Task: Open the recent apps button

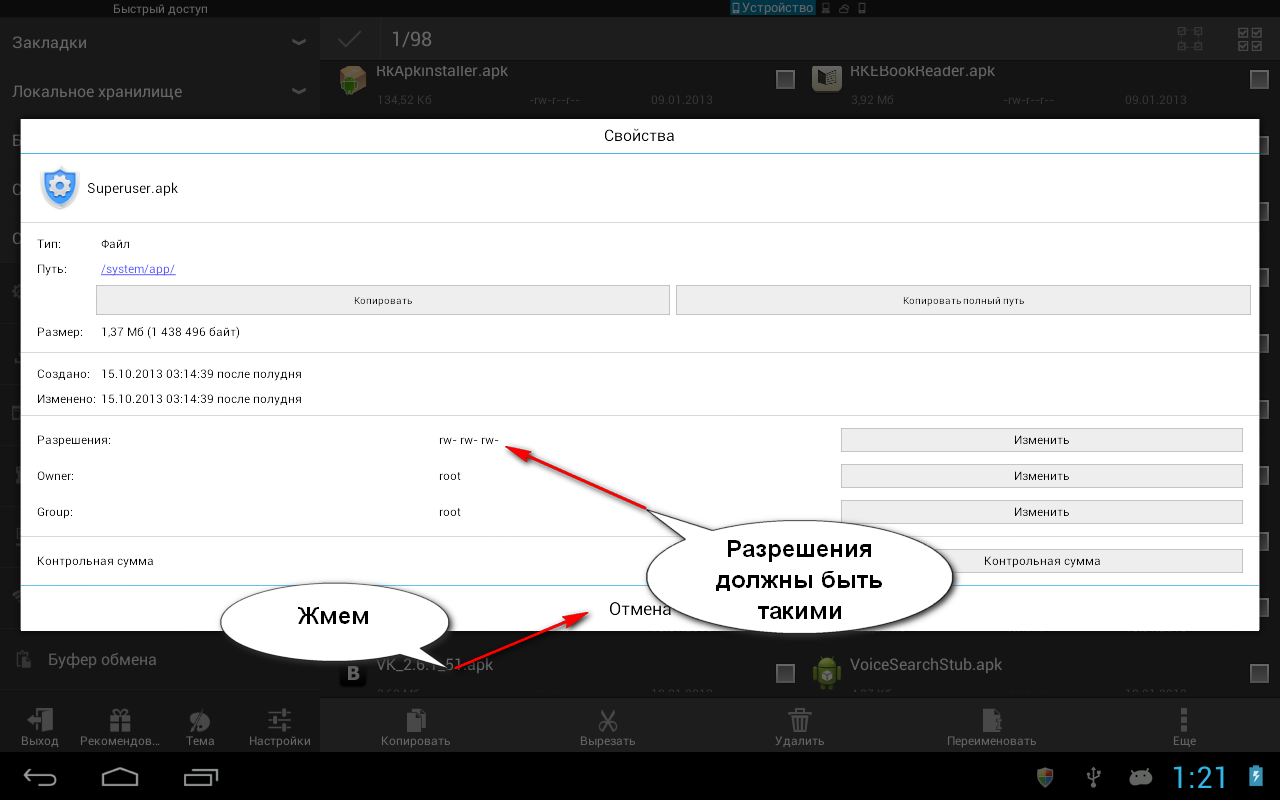Action: [x=200, y=777]
